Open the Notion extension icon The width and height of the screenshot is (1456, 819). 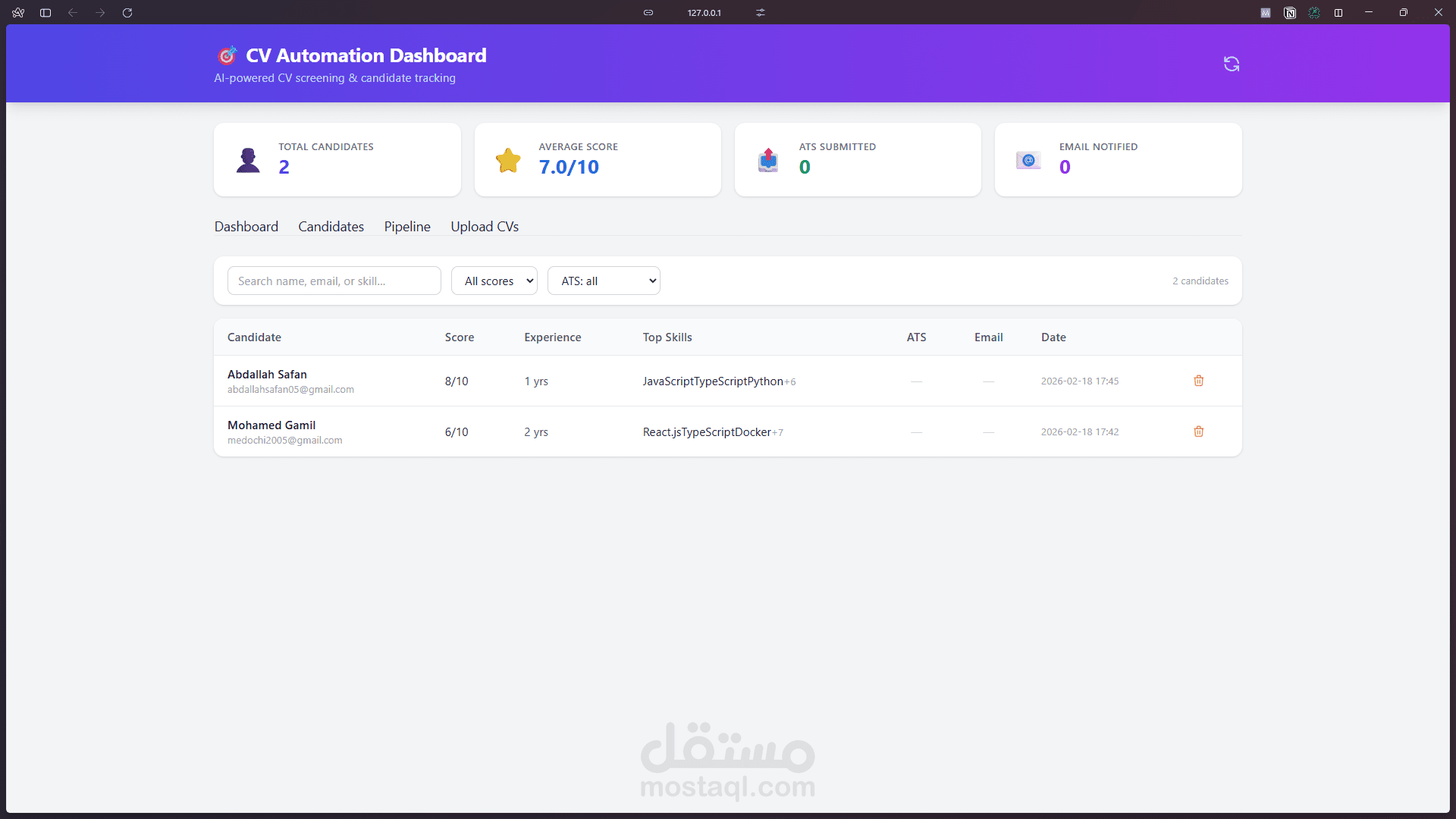click(x=1290, y=13)
